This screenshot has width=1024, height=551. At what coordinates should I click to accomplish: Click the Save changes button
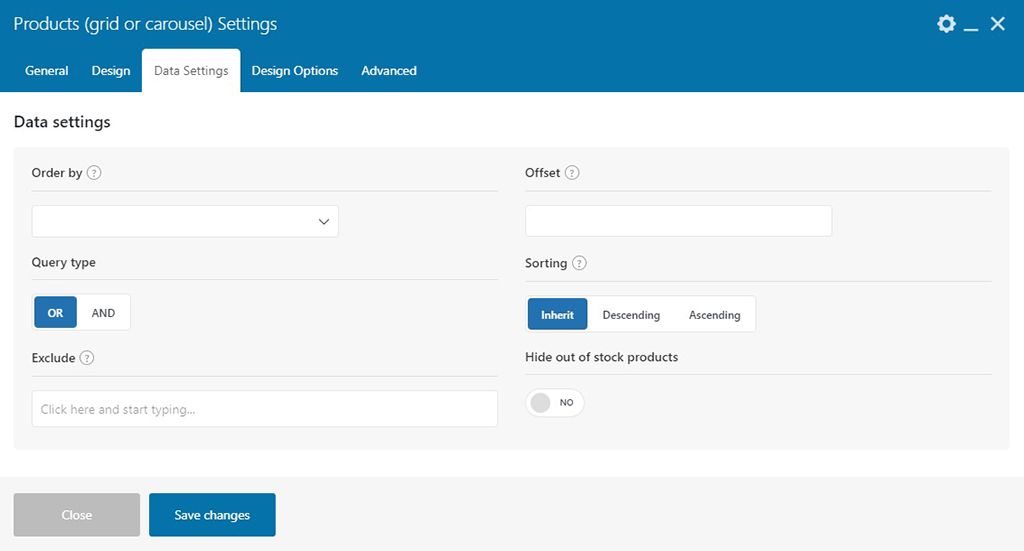212,515
